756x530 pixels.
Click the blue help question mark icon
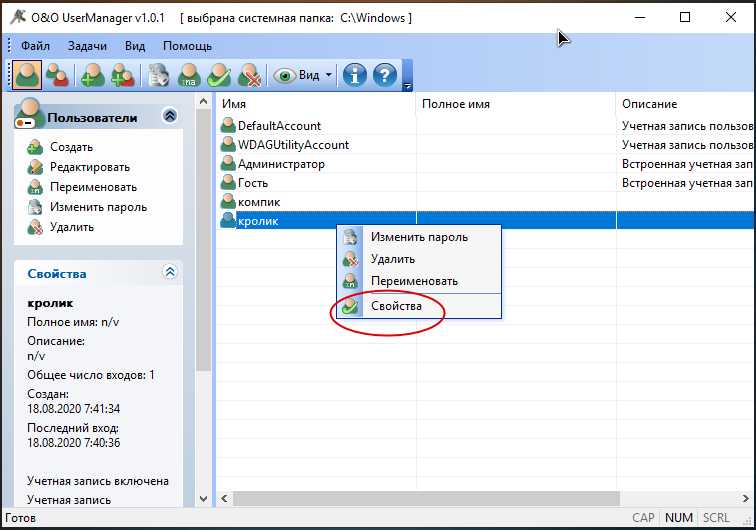pyautogui.click(x=385, y=75)
